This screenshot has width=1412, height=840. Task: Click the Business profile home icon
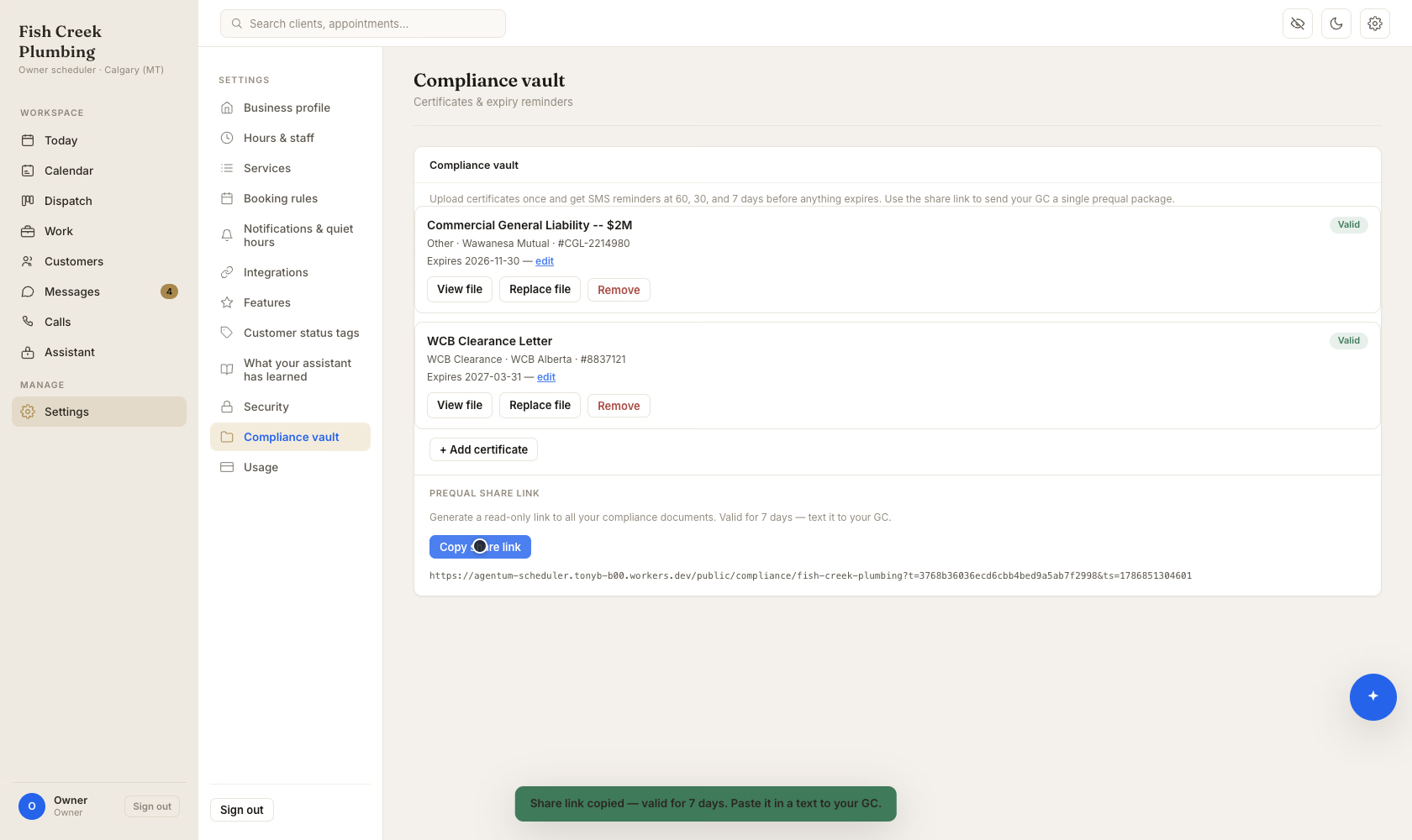227,108
